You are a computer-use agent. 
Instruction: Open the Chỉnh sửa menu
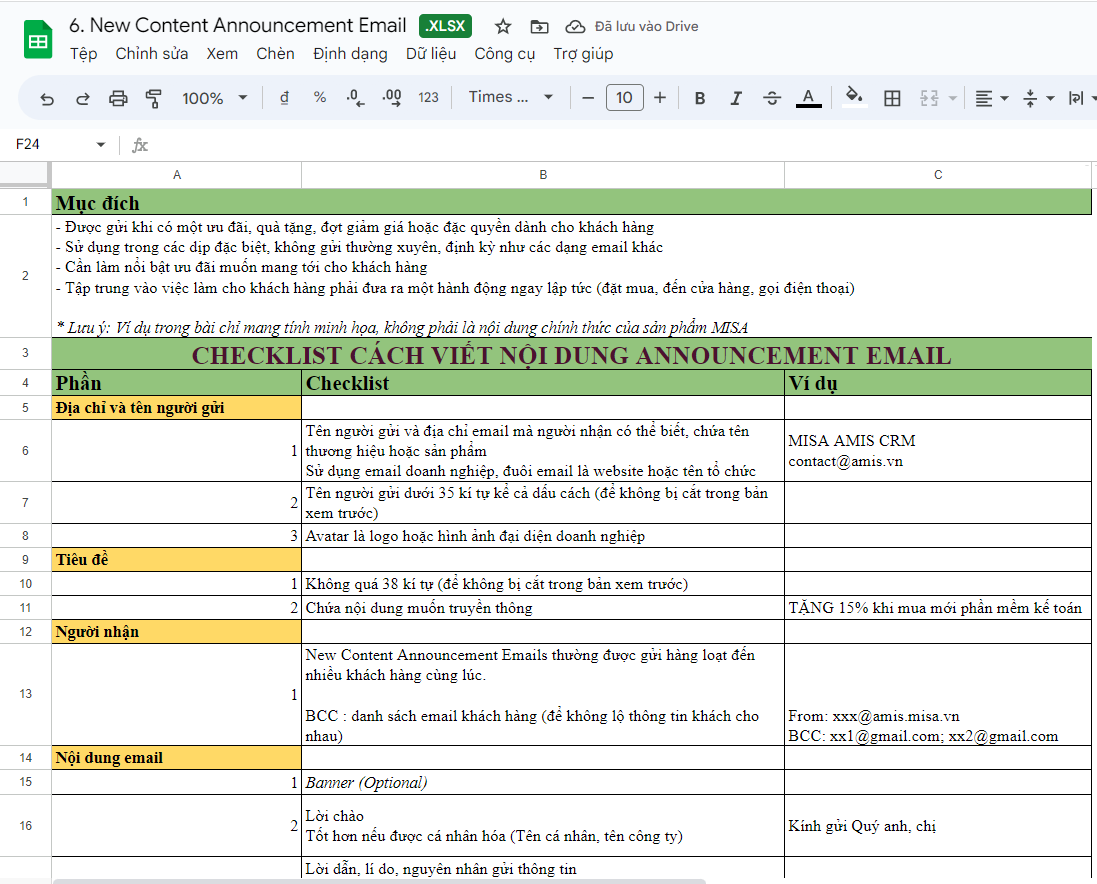coord(152,54)
